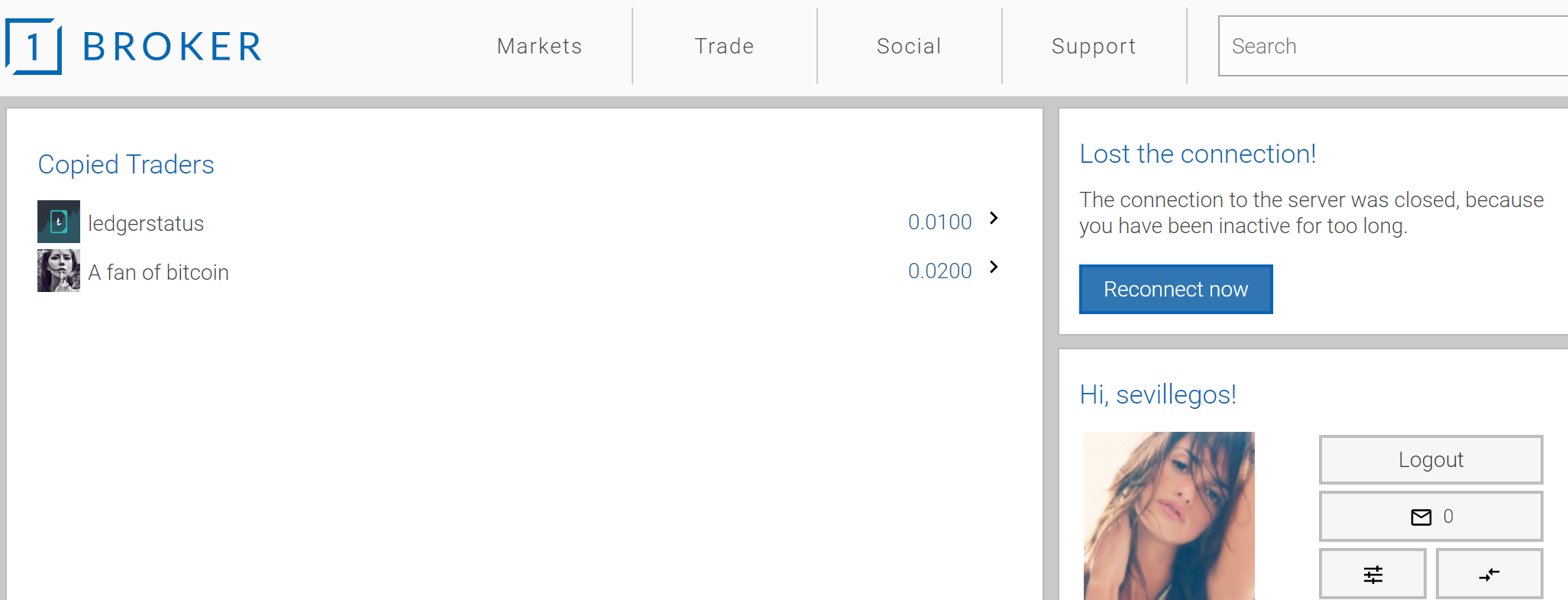This screenshot has height=600, width=1568.
Task: Open the ledgerstatus trader name link
Action: (146, 223)
